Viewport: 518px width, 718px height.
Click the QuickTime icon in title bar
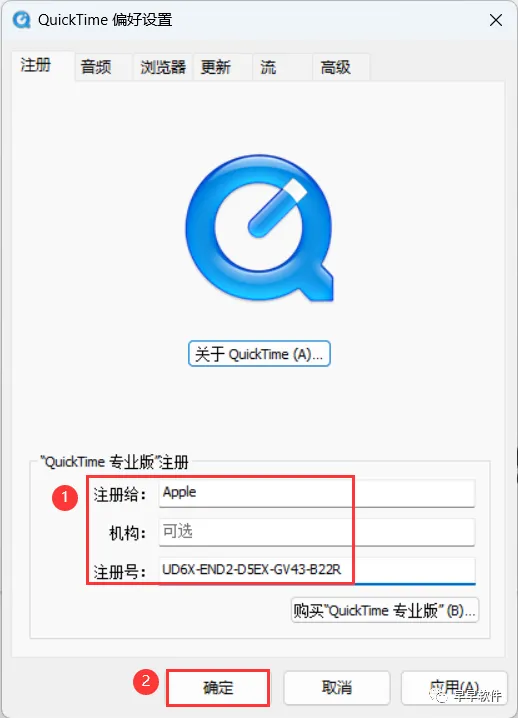22,20
